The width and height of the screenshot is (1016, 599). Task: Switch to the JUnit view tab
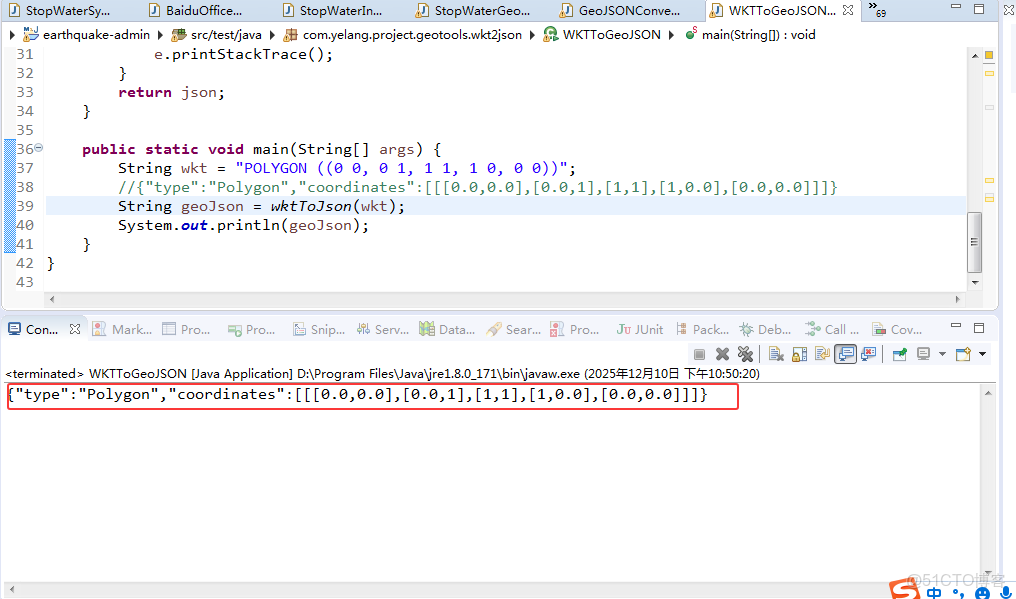640,328
